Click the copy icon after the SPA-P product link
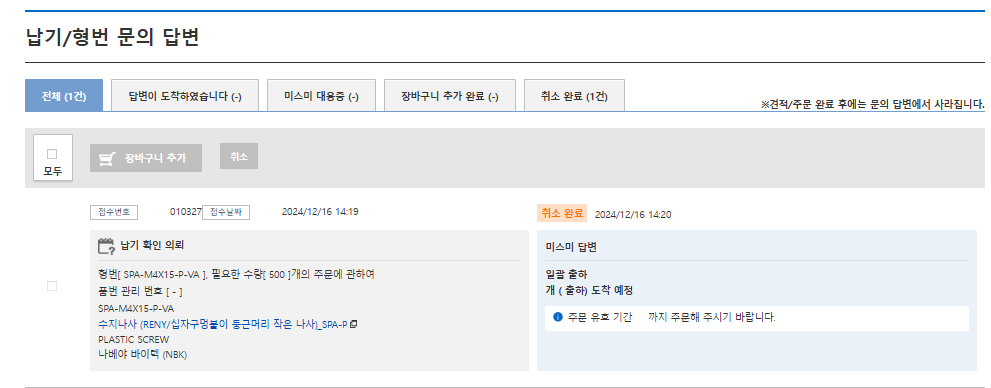This screenshot has height=388, width=991. tap(354, 324)
